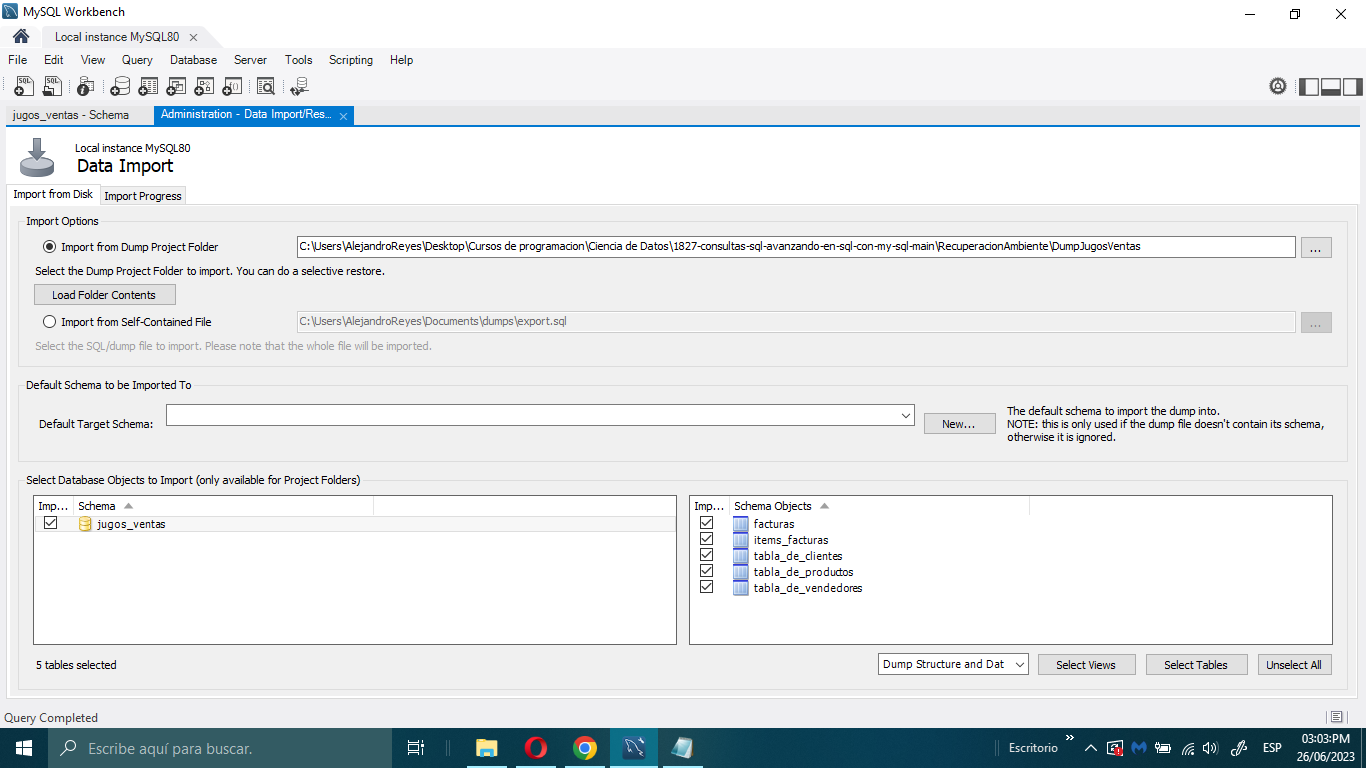1366x768 pixels.
Task: Uncheck the jugos_ventas schema import checkbox
Action: point(50,523)
